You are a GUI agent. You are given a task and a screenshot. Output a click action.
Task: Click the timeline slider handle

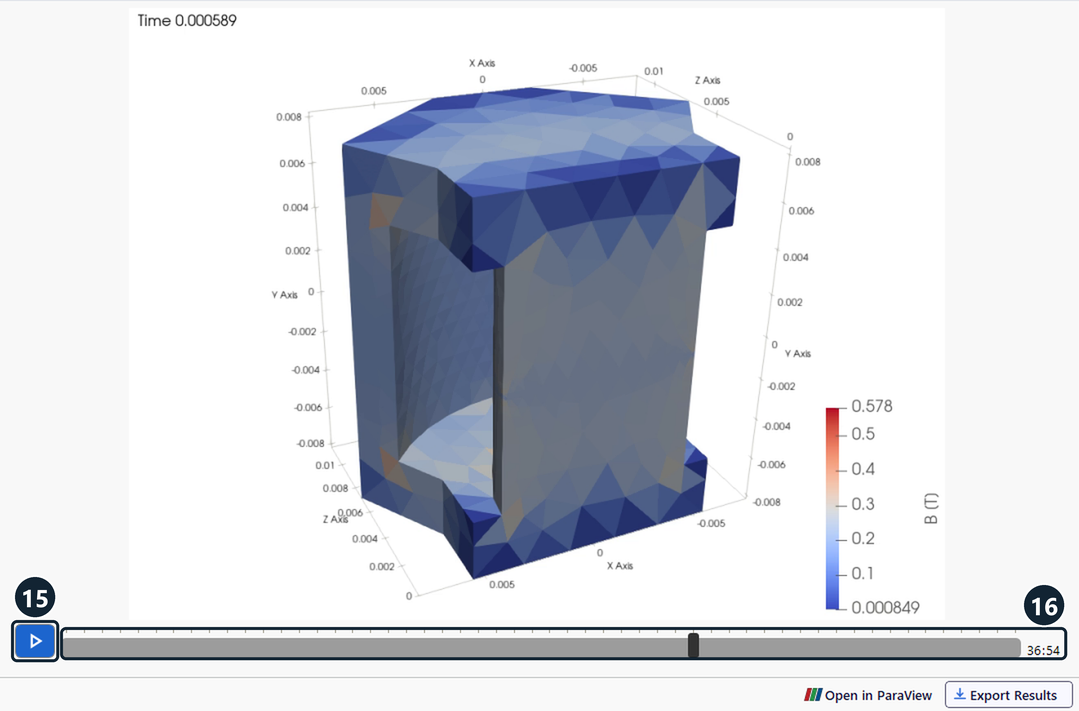pyautogui.click(x=694, y=646)
